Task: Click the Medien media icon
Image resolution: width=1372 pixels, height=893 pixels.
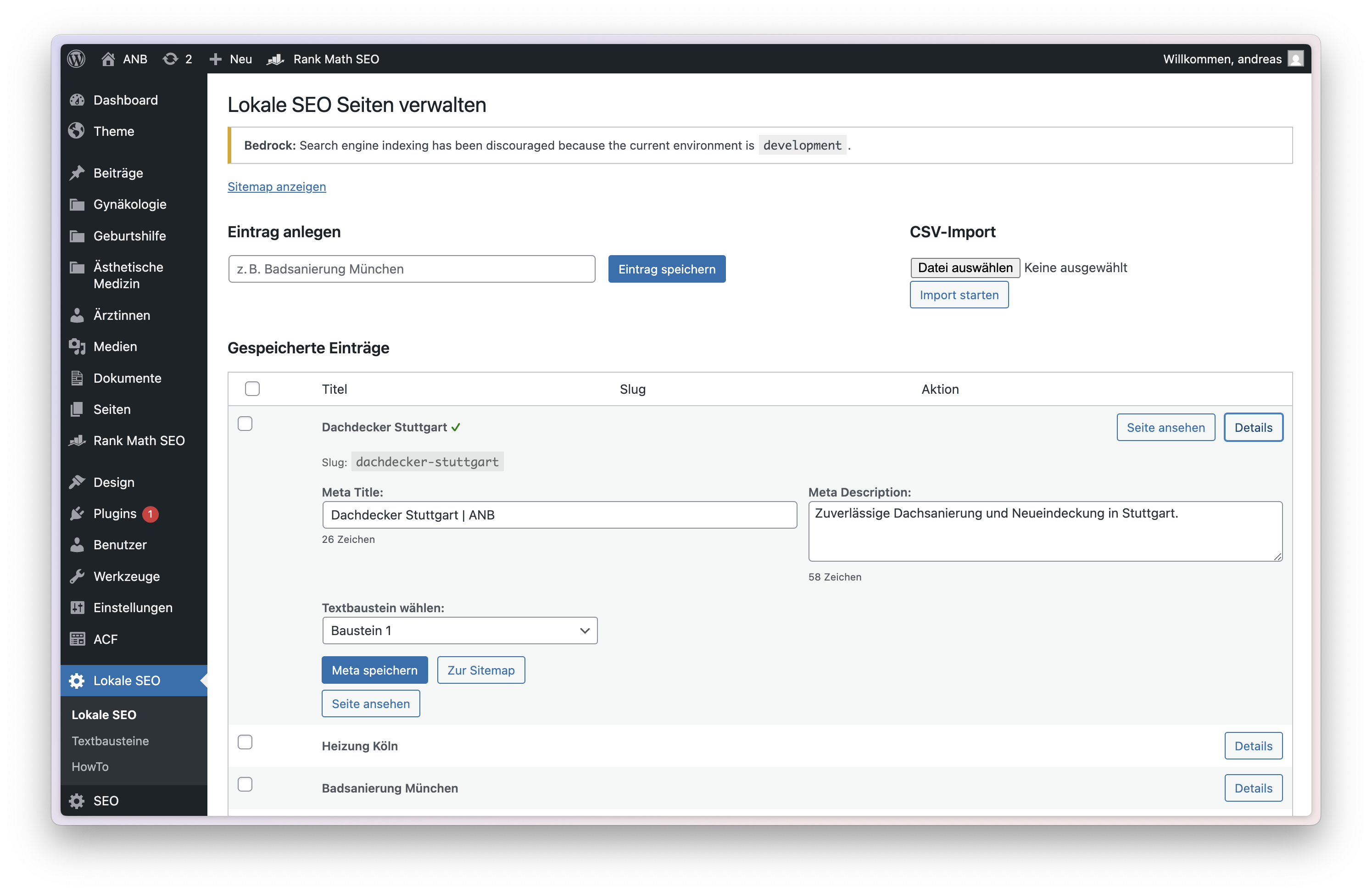Action: [x=77, y=346]
